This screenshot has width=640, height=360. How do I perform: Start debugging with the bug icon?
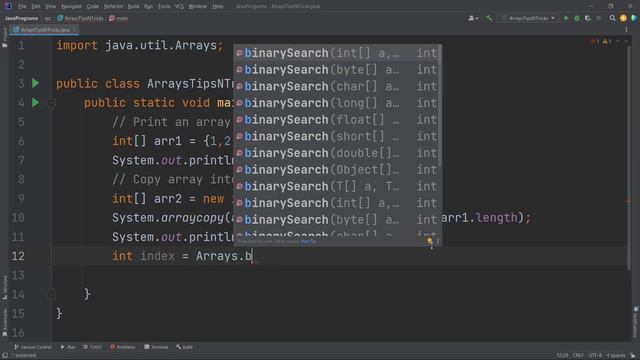point(577,18)
